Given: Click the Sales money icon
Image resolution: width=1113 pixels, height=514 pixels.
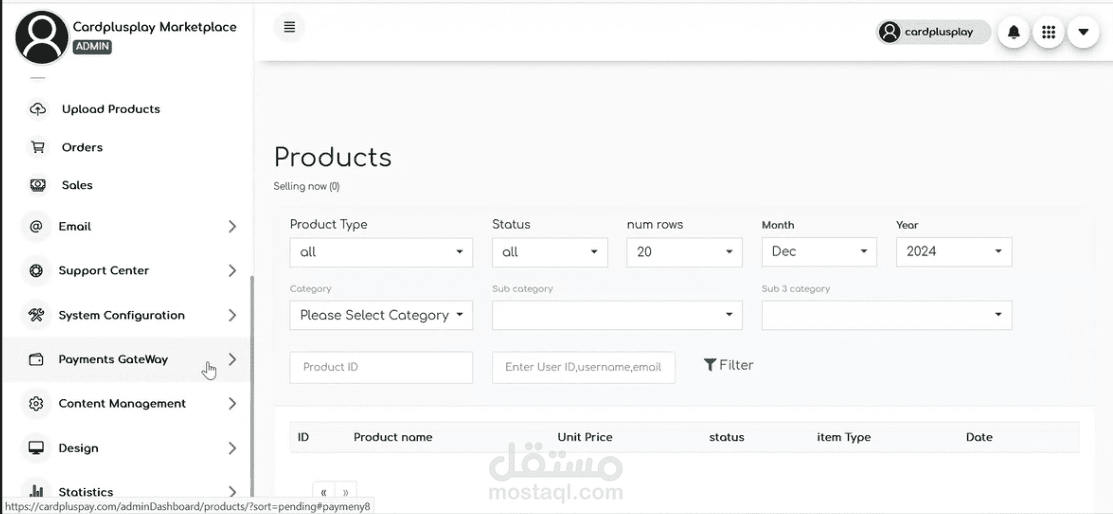Looking at the screenshot, I should [x=38, y=185].
